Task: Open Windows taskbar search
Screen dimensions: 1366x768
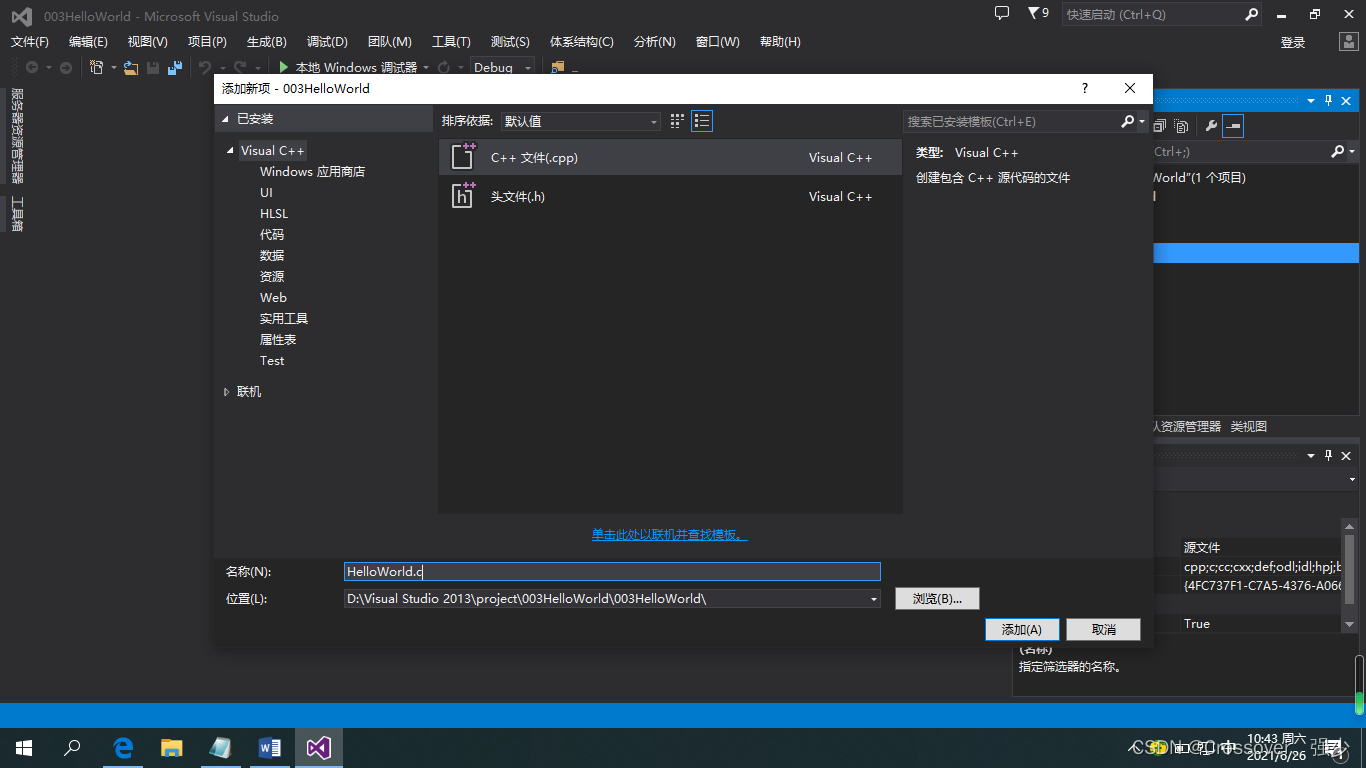Action: 72,747
